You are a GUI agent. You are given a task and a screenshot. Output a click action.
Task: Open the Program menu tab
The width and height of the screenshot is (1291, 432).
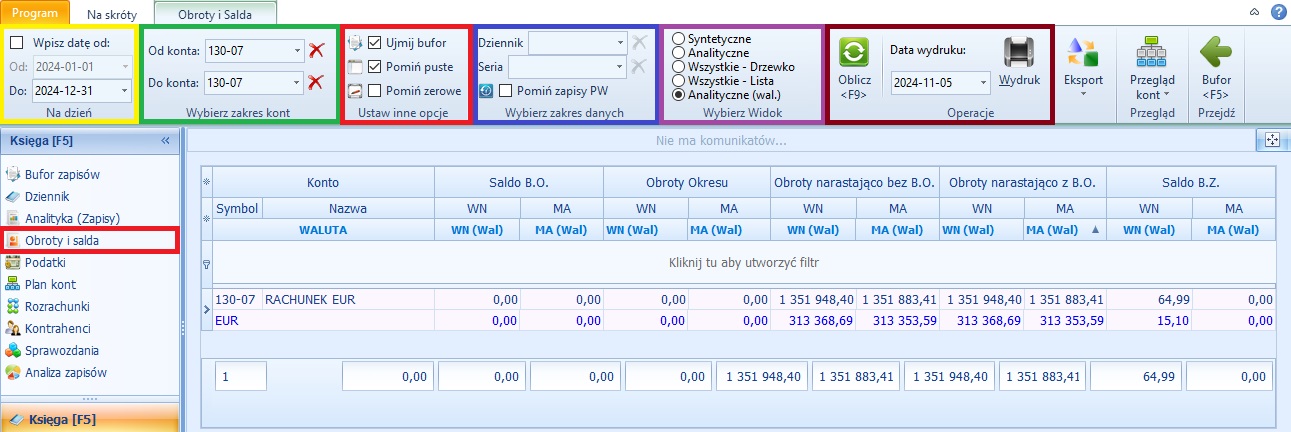click(x=35, y=13)
